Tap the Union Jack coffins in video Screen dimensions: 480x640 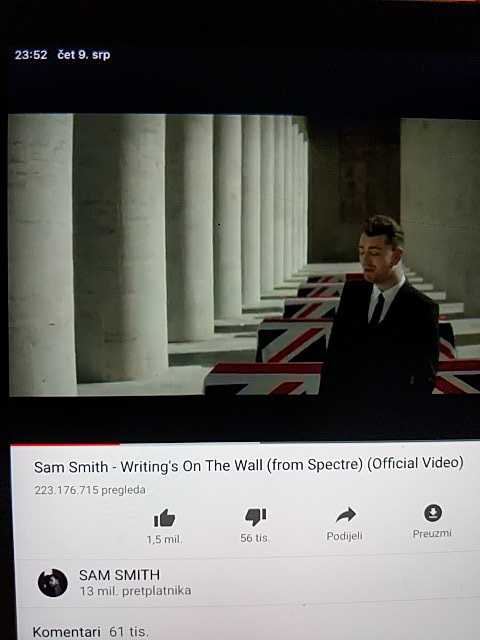[x=286, y=343]
